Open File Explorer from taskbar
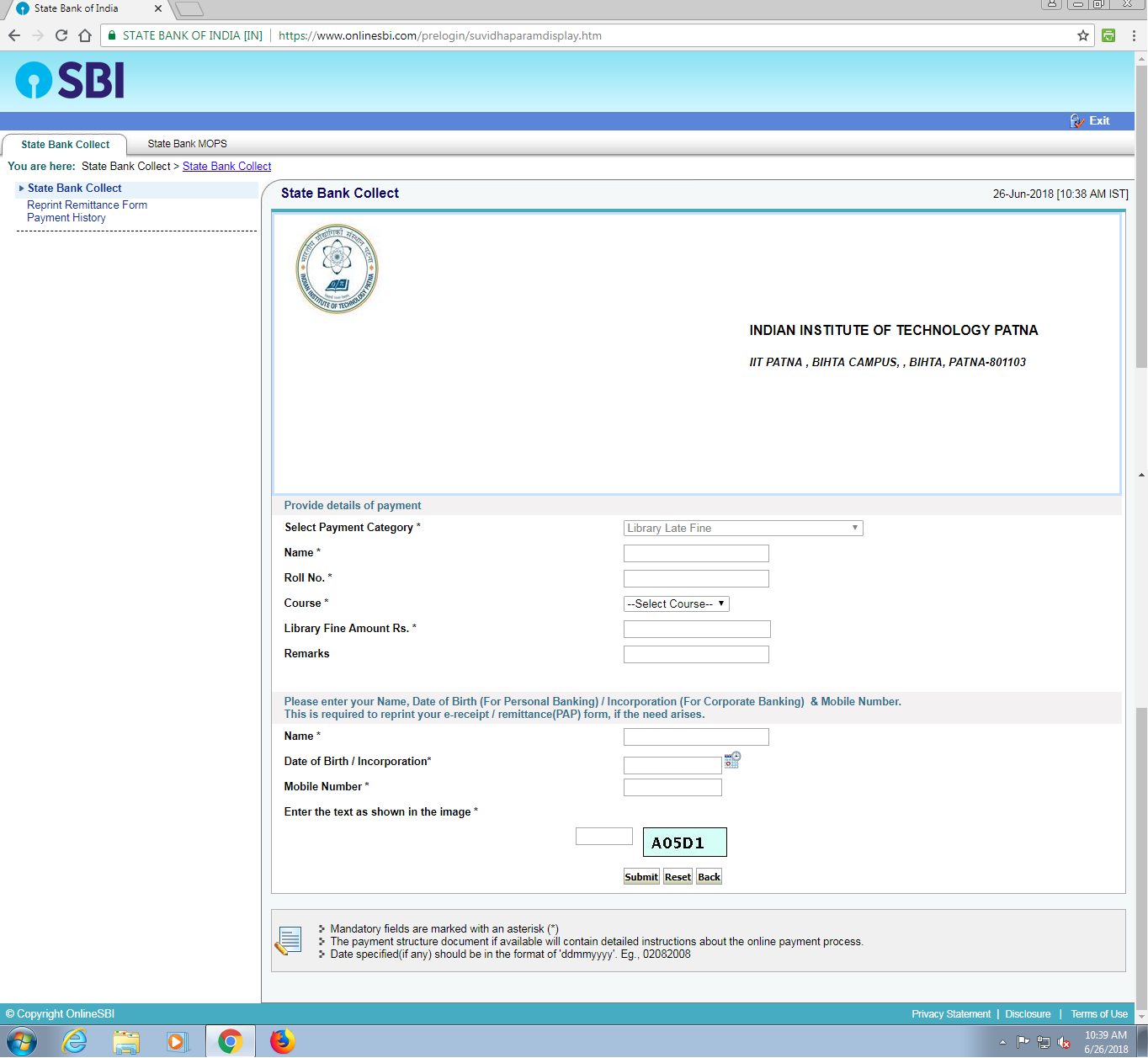The image size is (1148, 1058). (126, 1042)
